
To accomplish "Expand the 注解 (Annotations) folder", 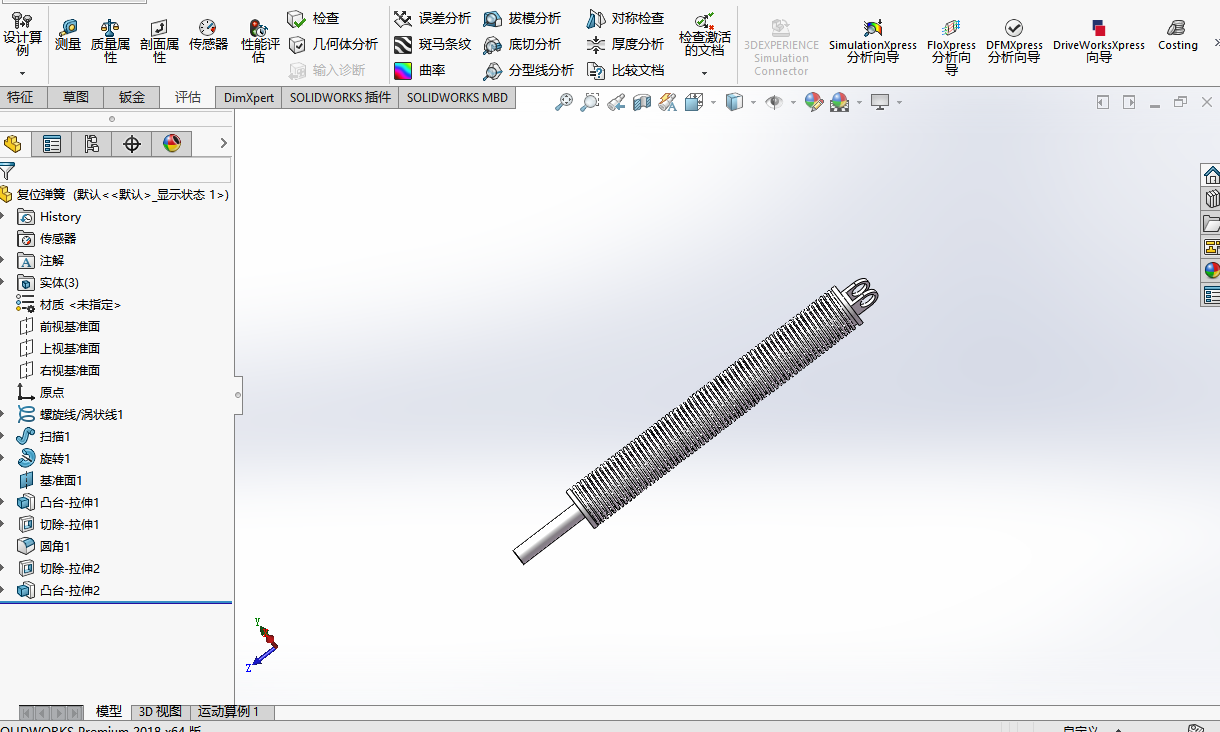I will click(x=3, y=261).
